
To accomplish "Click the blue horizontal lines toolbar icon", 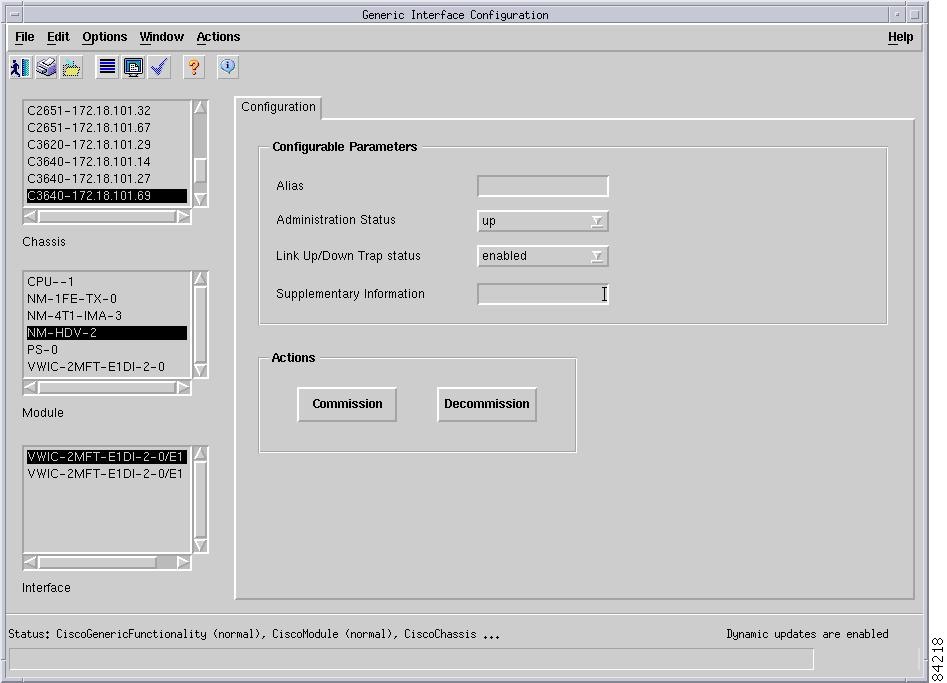I will (x=107, y=67).
